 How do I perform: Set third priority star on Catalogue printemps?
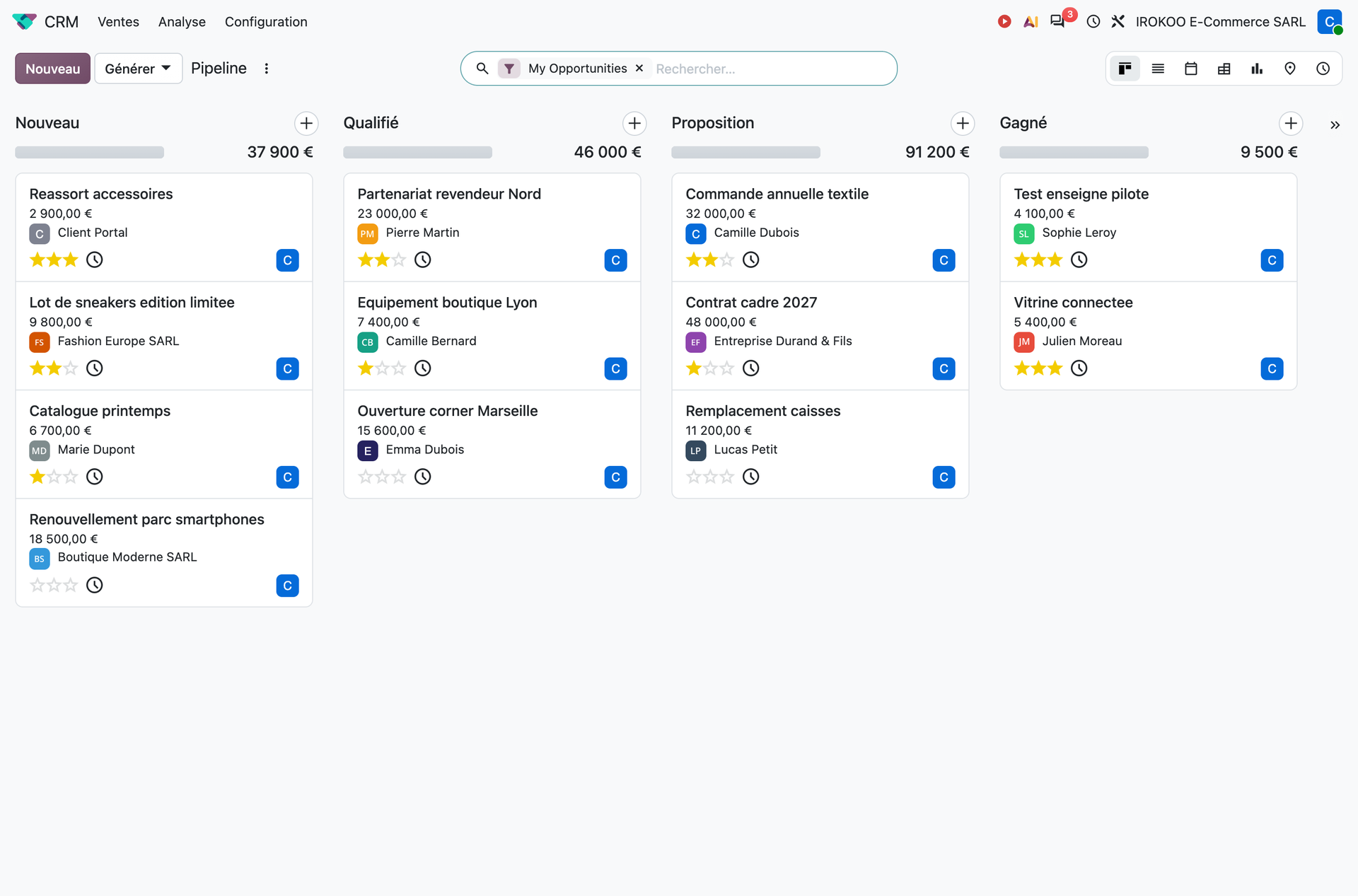tap(71, 476)
